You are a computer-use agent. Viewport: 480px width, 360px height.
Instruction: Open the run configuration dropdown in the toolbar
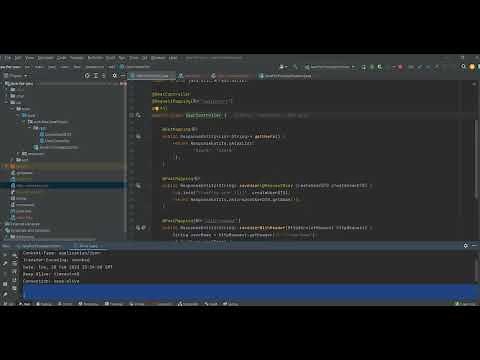(330, 67)
